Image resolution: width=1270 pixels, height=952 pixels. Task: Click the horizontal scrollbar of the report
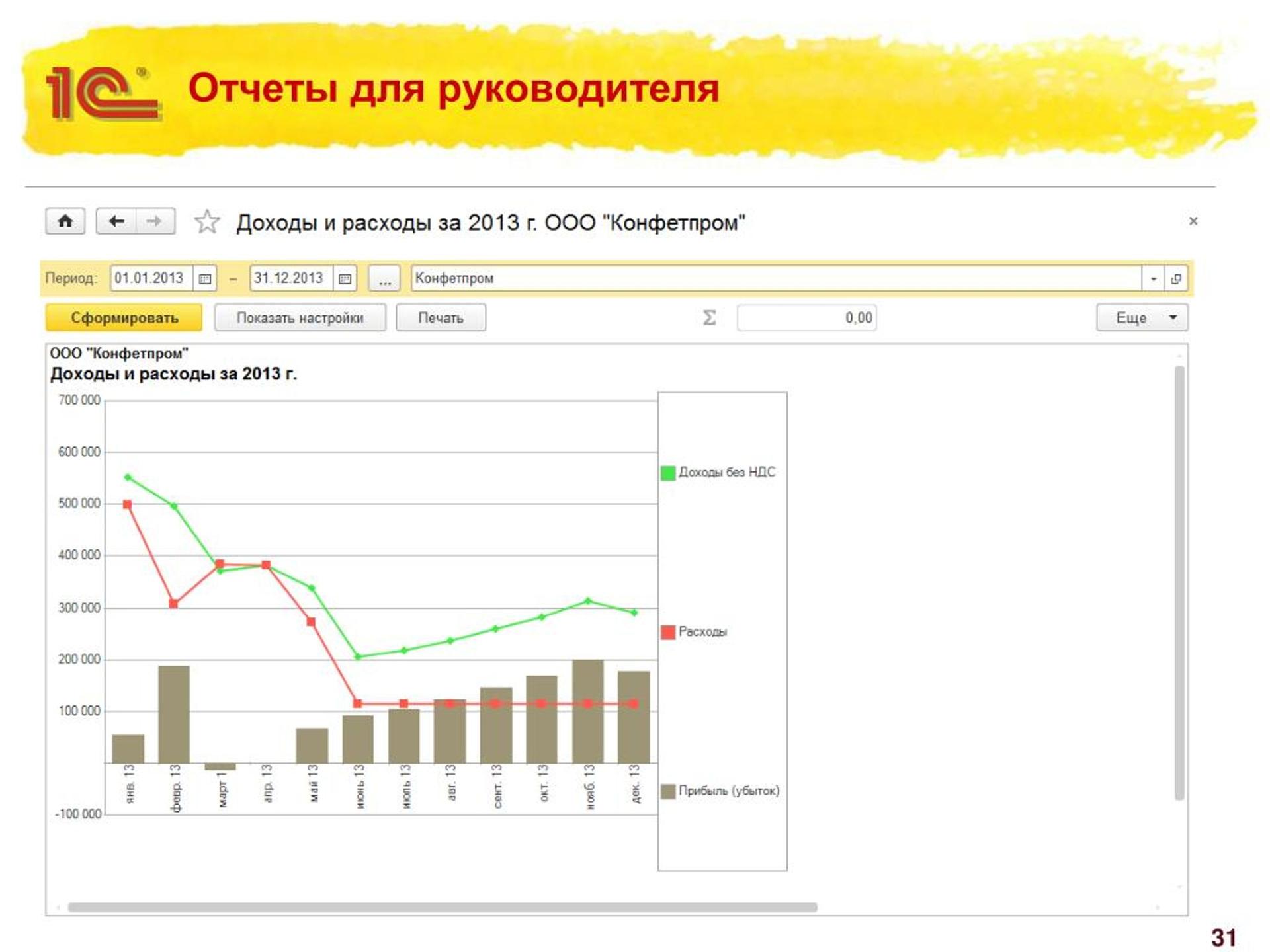tap(443, 908)
